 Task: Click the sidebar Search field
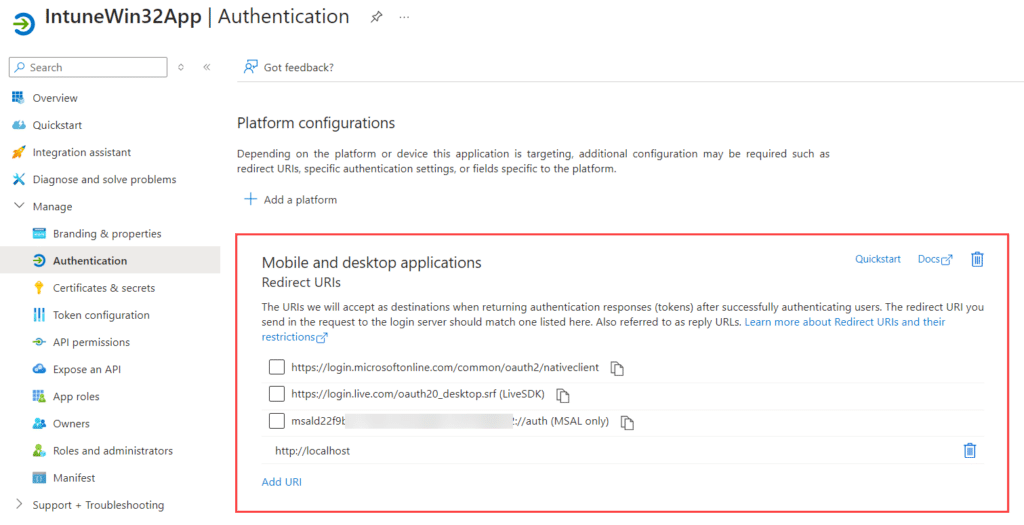[x=88, y=67]
